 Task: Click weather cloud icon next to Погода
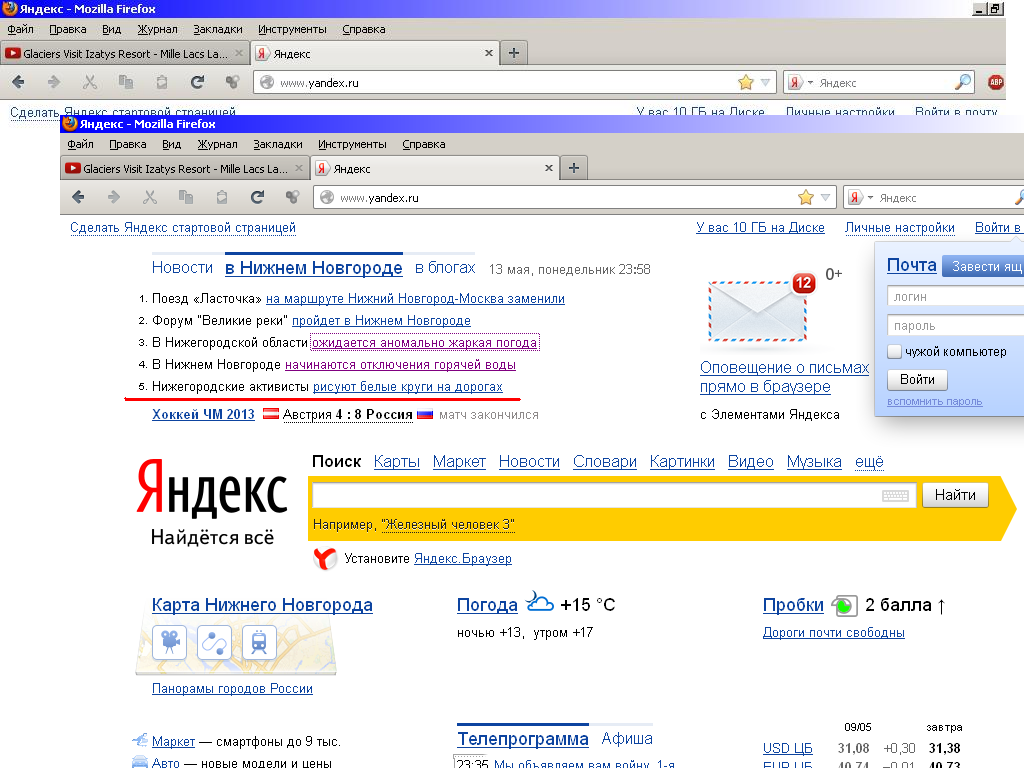click(540, 602)
